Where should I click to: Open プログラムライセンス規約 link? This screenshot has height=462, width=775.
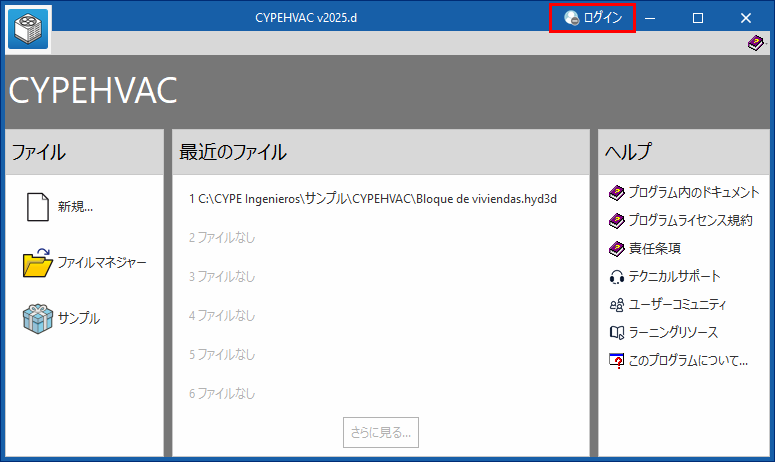click(x=690, y=220)
